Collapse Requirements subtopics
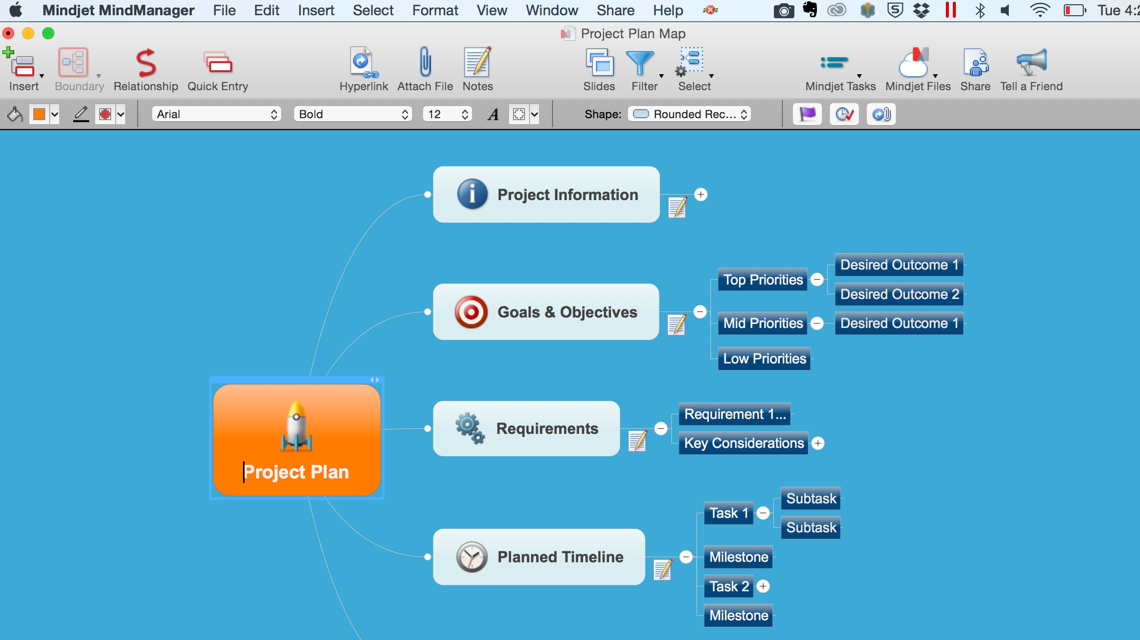The image size is (1140, 640). [x=661, y=428]
